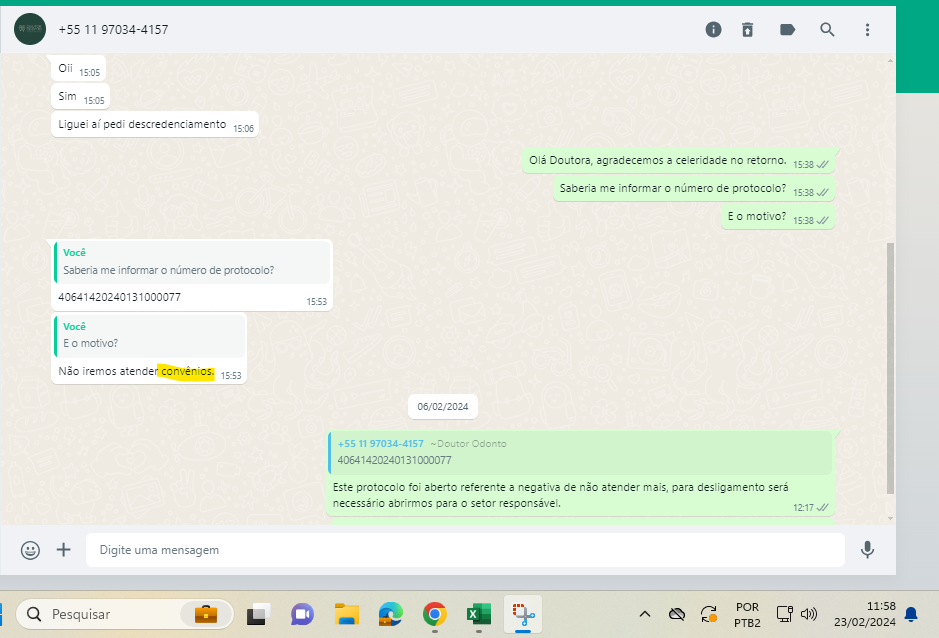The width and height of the screenshot is (939, 638).
Task: Open contact info with the info icon
Action: pos(713,30)
